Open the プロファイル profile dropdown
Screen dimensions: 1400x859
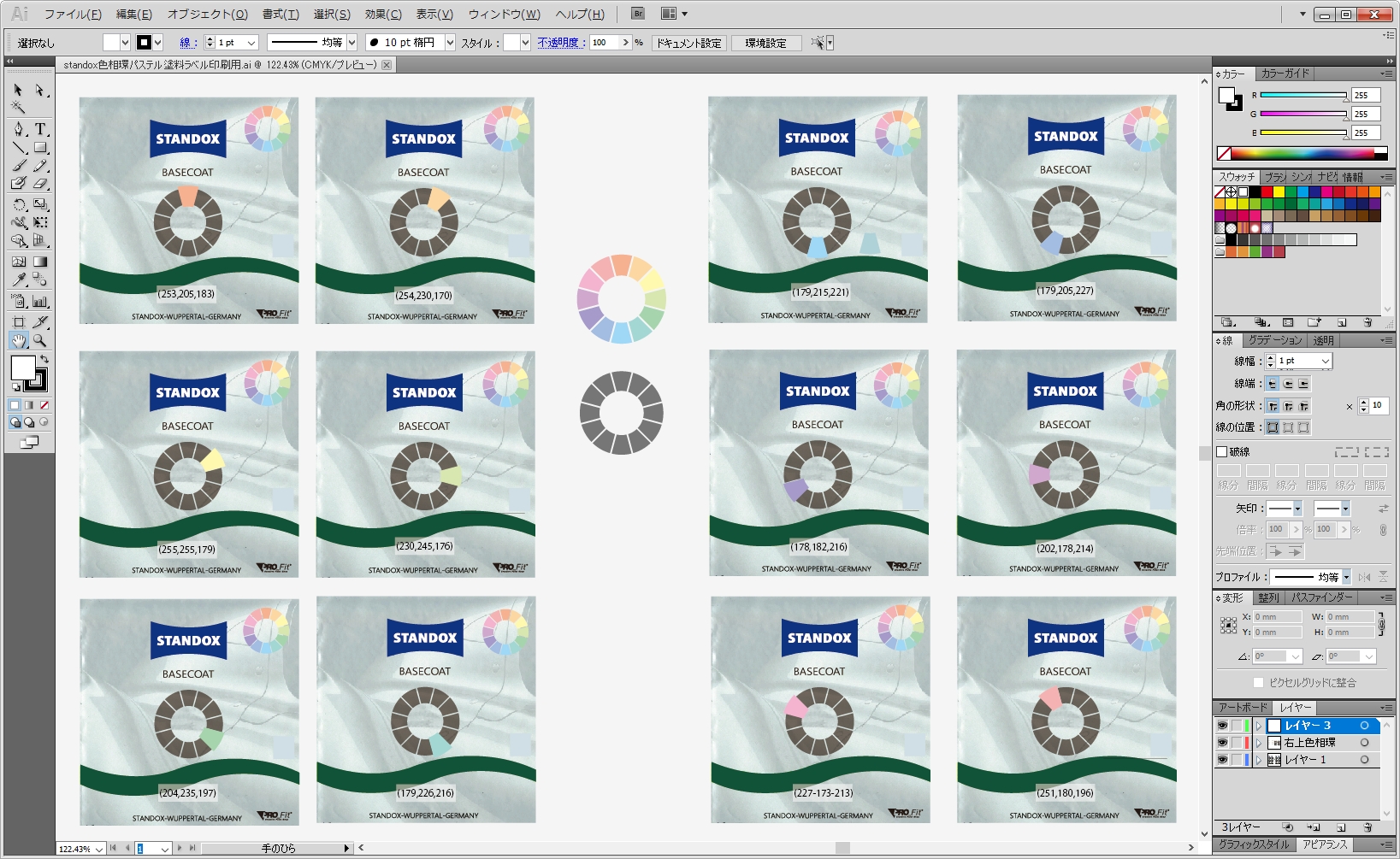[1346, 578]
